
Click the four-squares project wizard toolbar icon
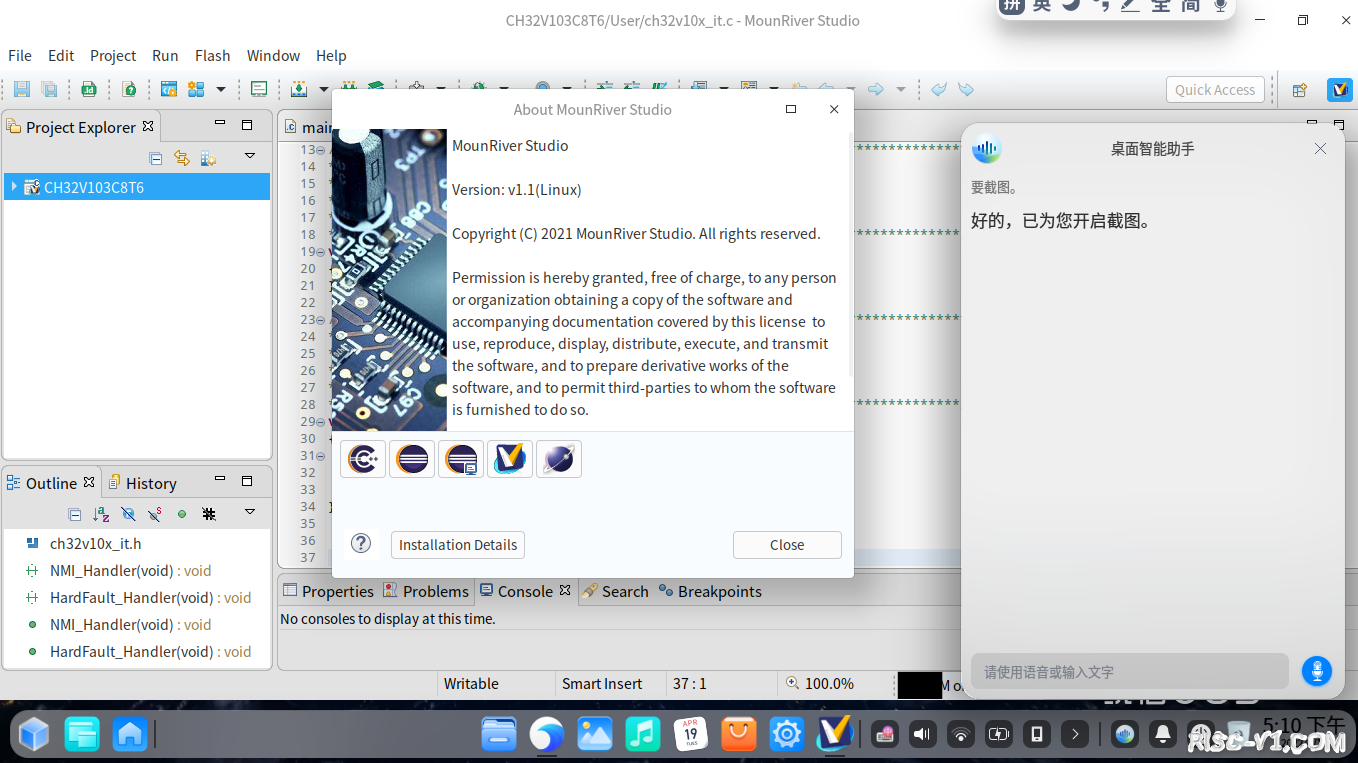tap(196, 89)
